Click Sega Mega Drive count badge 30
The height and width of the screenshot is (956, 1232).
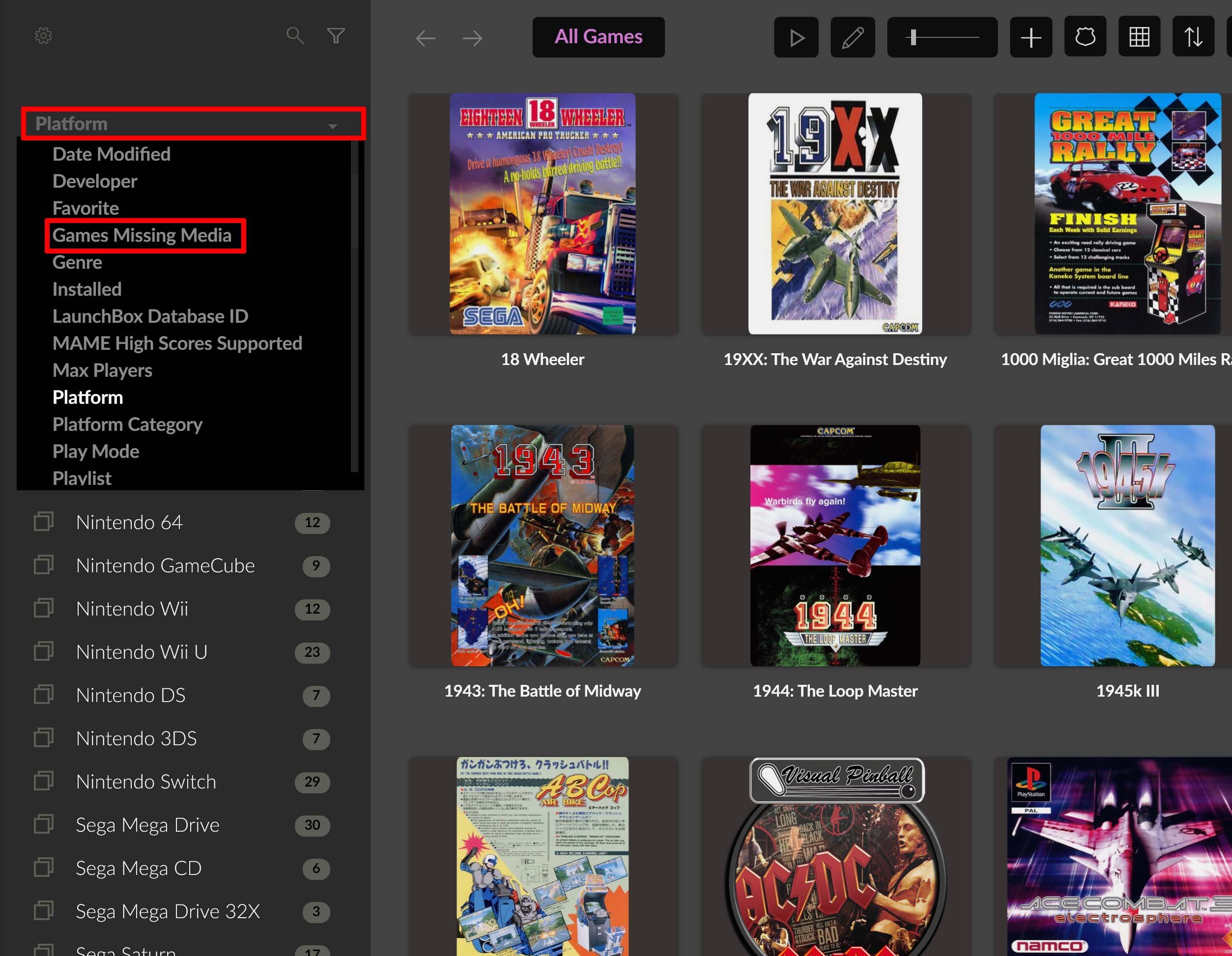pyautogui.click(x=312, y=825)
